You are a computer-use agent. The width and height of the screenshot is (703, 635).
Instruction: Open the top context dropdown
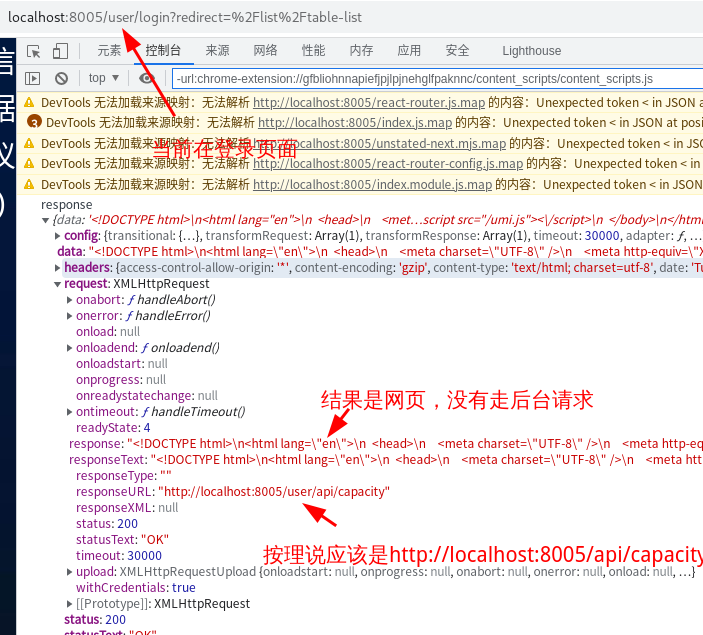[x=104, y=78]
